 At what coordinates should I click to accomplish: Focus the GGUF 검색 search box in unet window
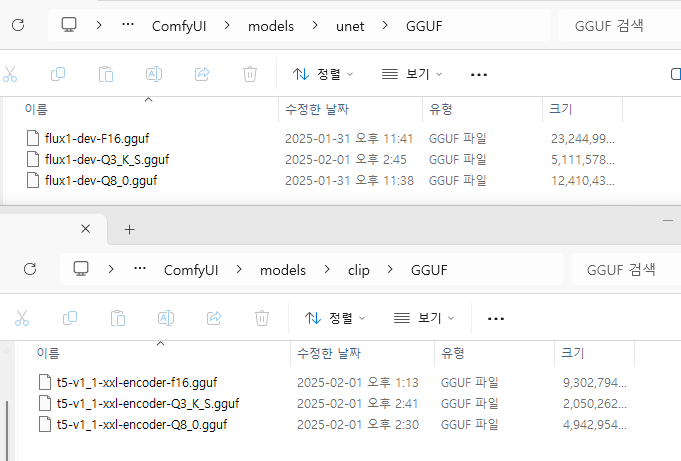click(620, 26)
